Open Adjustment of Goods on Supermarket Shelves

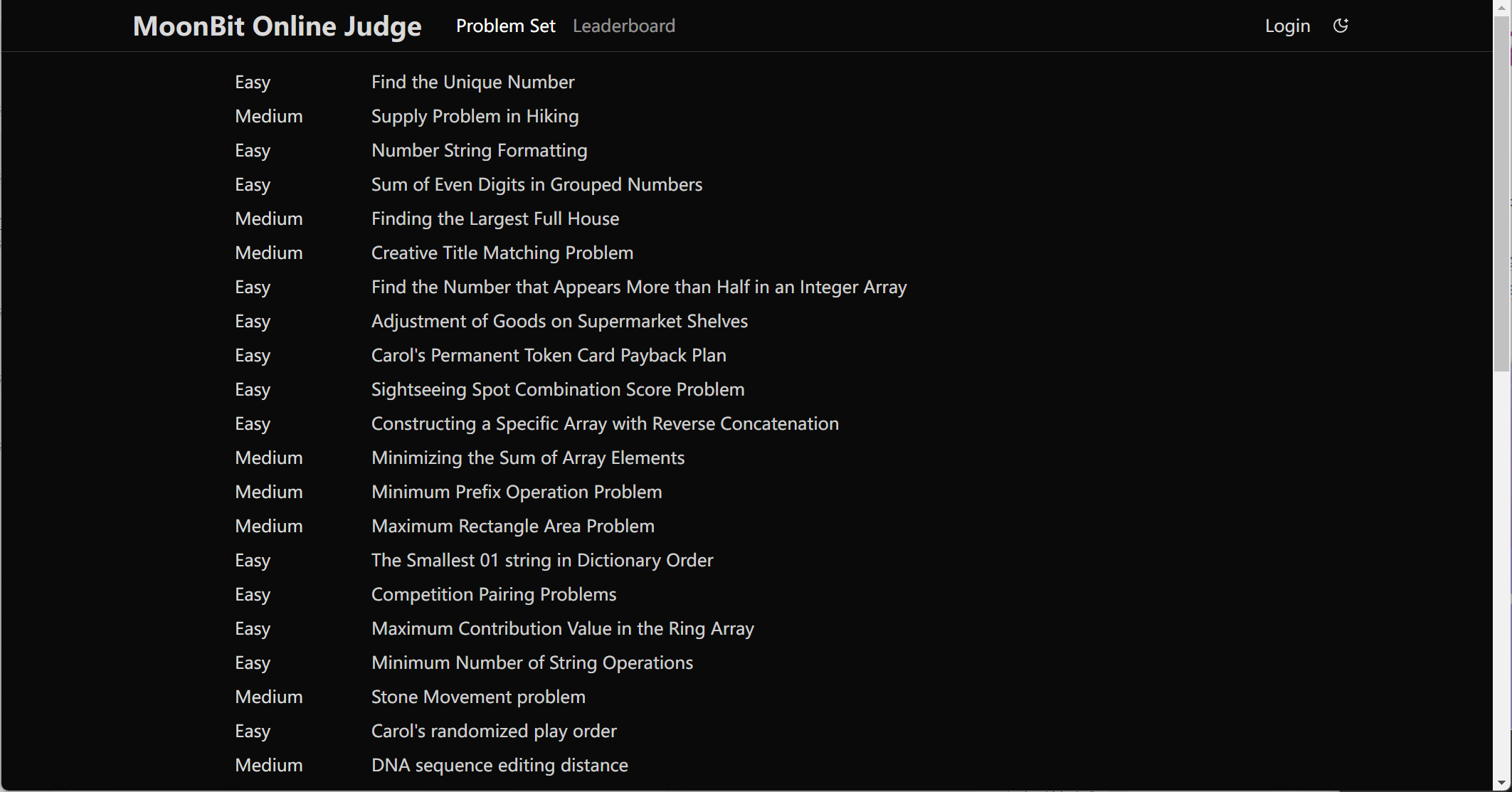coord(559,321)
